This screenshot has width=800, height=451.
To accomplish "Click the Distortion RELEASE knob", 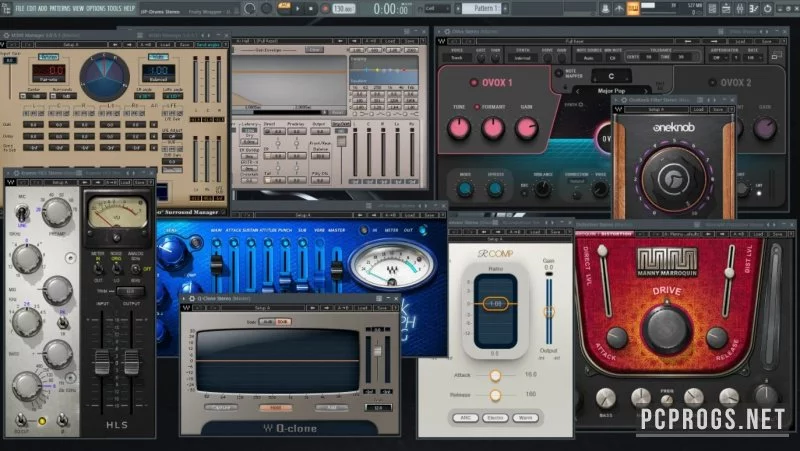I will tap(716, 338).
